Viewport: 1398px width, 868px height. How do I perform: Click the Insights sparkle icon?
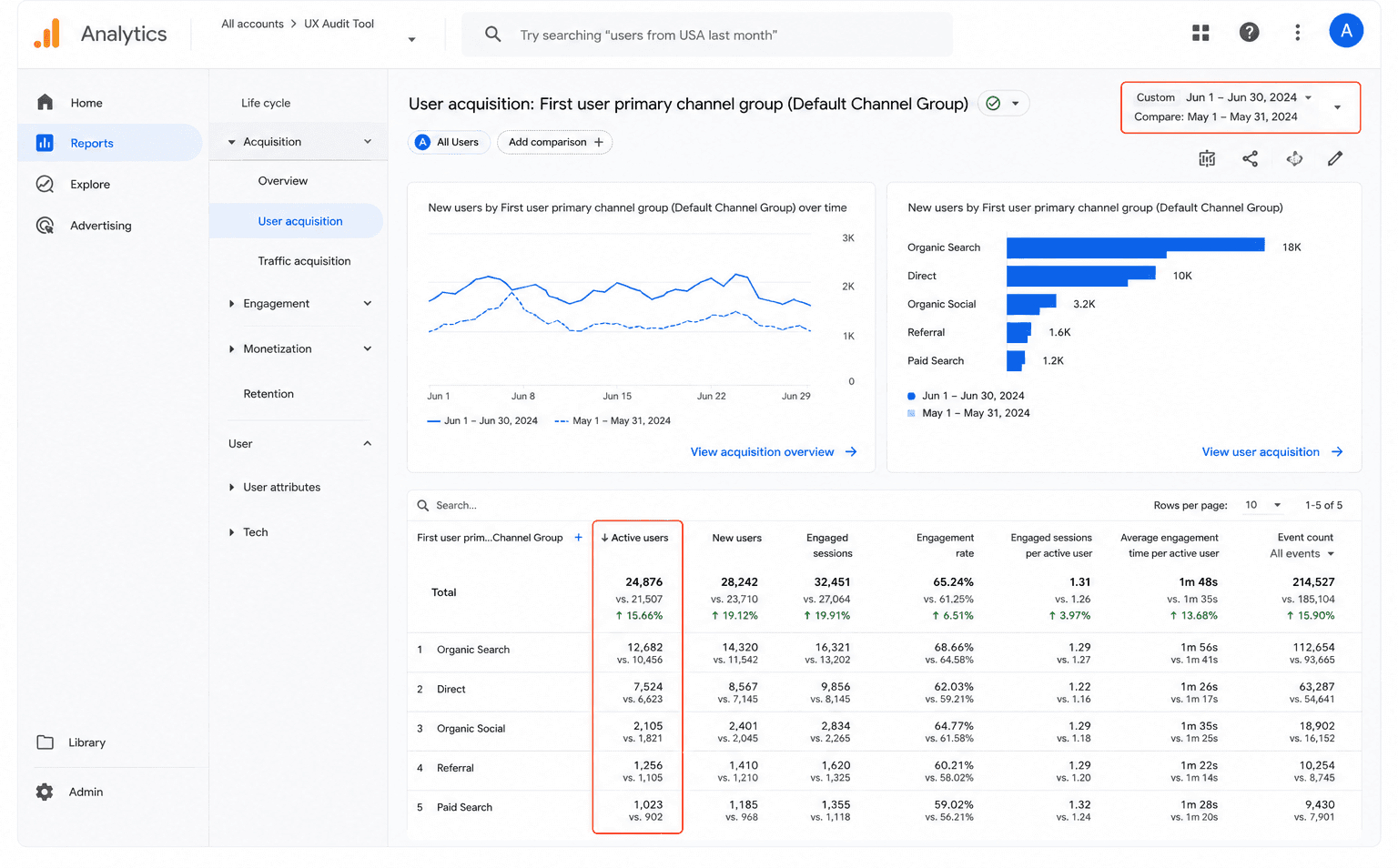point(1293,158)
